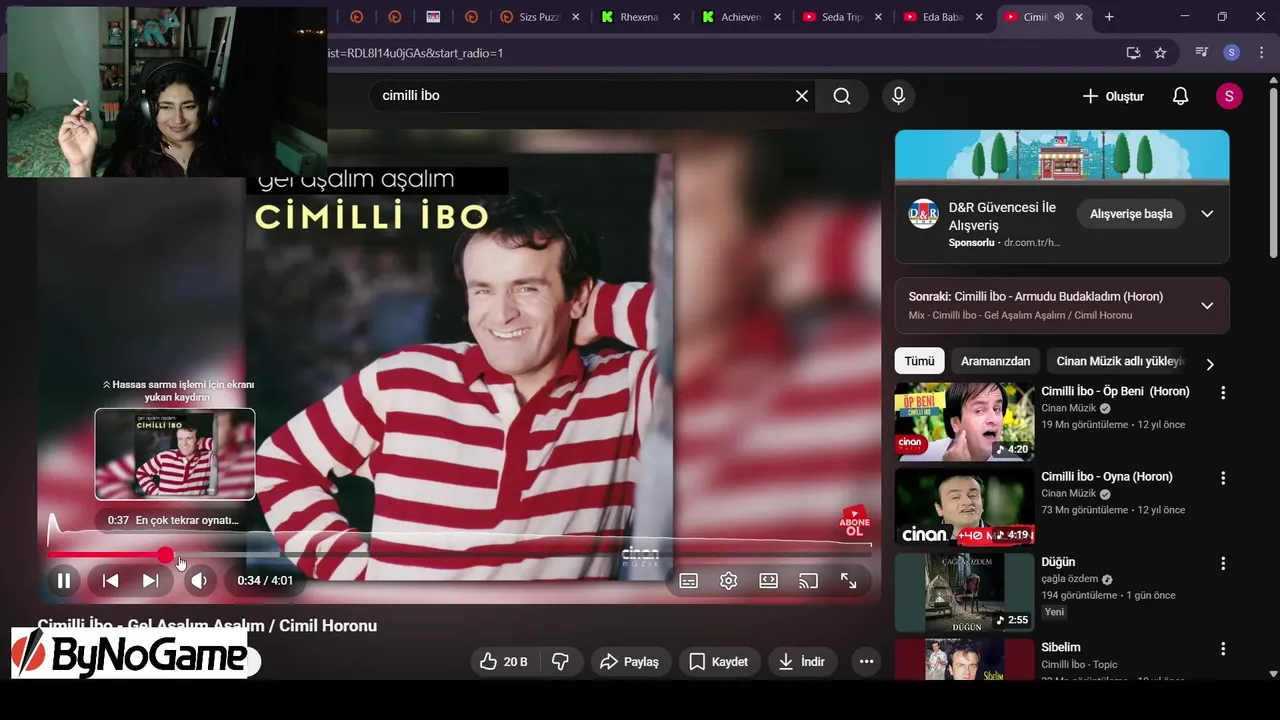Switch to Seda Trip browser tab
The width and height of the screenshot is (1280, 720).
(841, 17)
